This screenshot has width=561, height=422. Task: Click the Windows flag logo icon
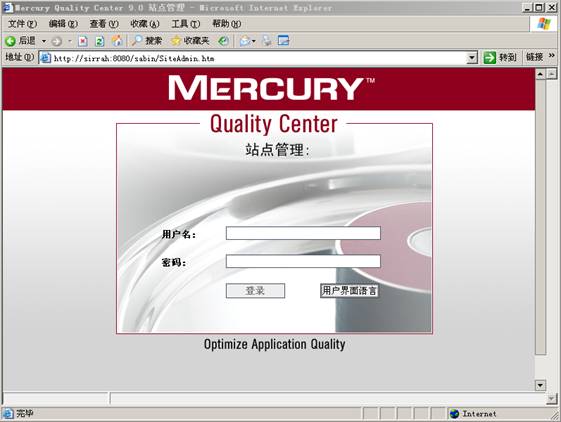544,24
